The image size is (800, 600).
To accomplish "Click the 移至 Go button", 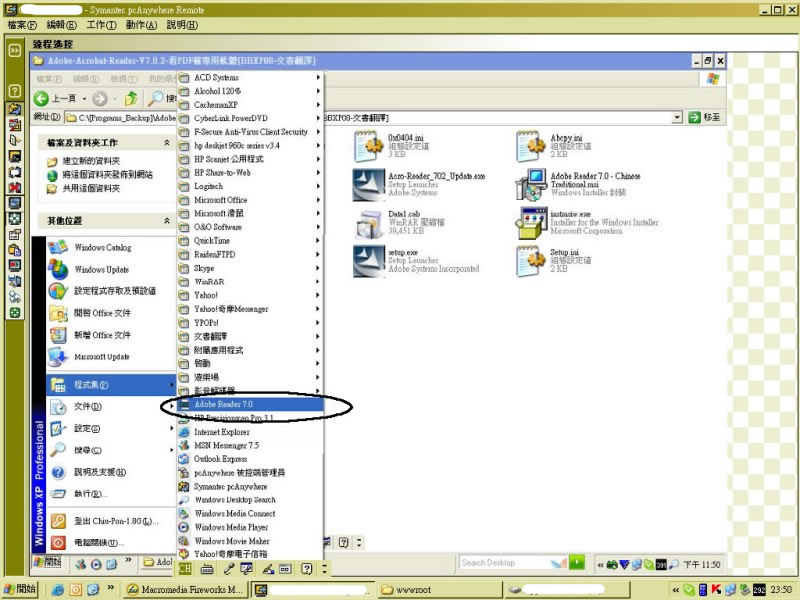I will point(705,117).
